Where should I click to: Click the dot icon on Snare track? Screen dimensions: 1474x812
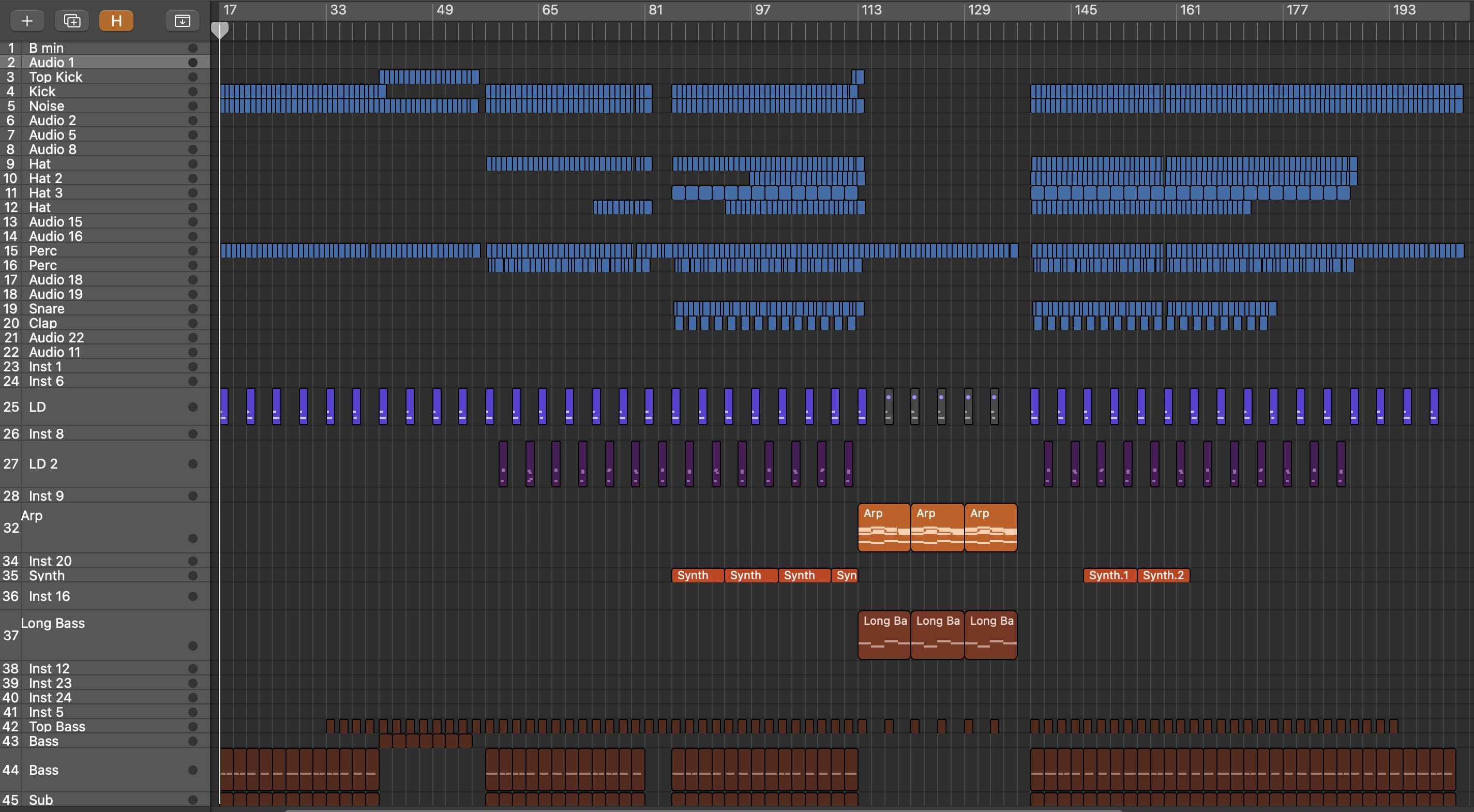pyautogui.click(x=193, y=309)
